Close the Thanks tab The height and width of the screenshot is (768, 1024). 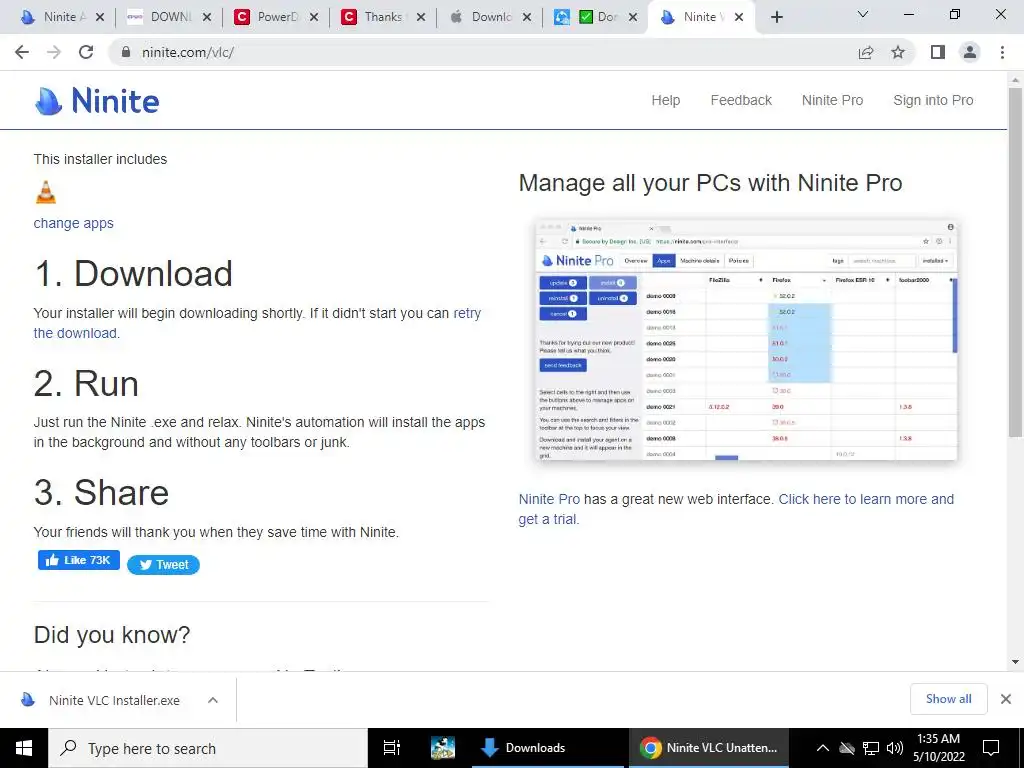click(x=421, y=17)
